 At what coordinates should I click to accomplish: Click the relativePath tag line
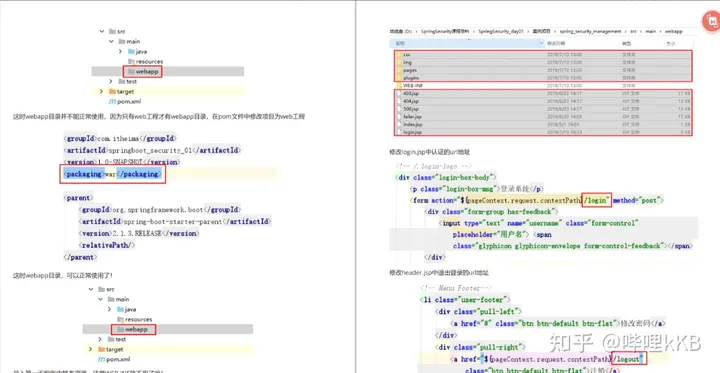(x=107, y=245)
